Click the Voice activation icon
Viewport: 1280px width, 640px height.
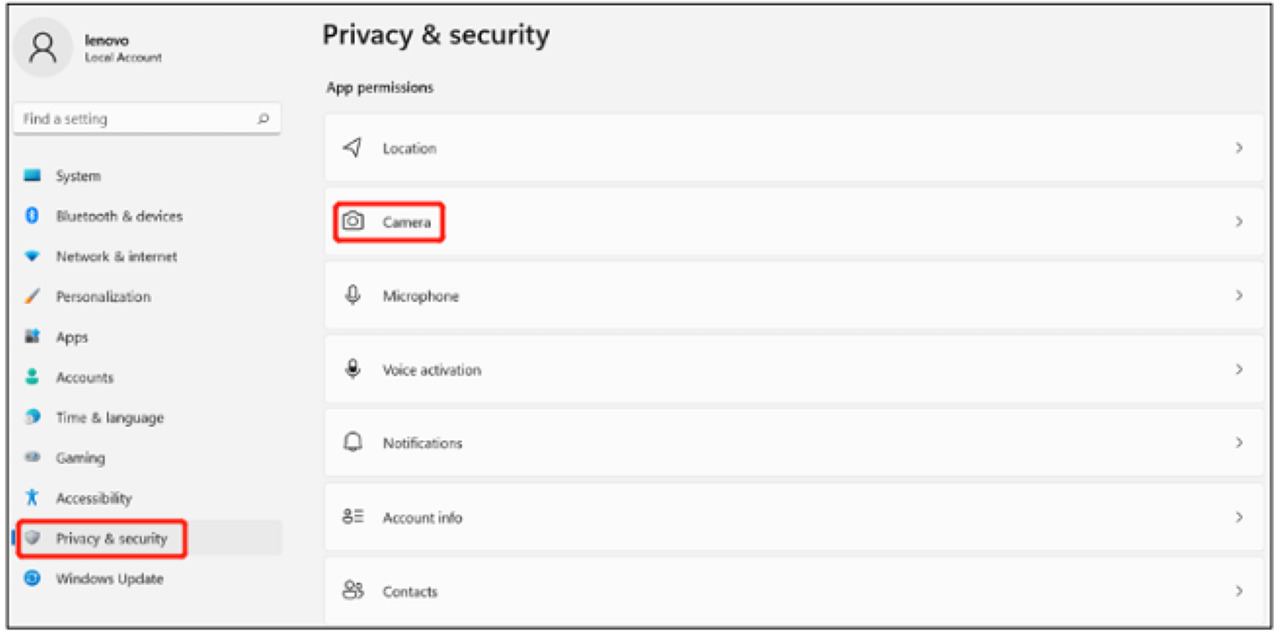(x=352, y=369)
